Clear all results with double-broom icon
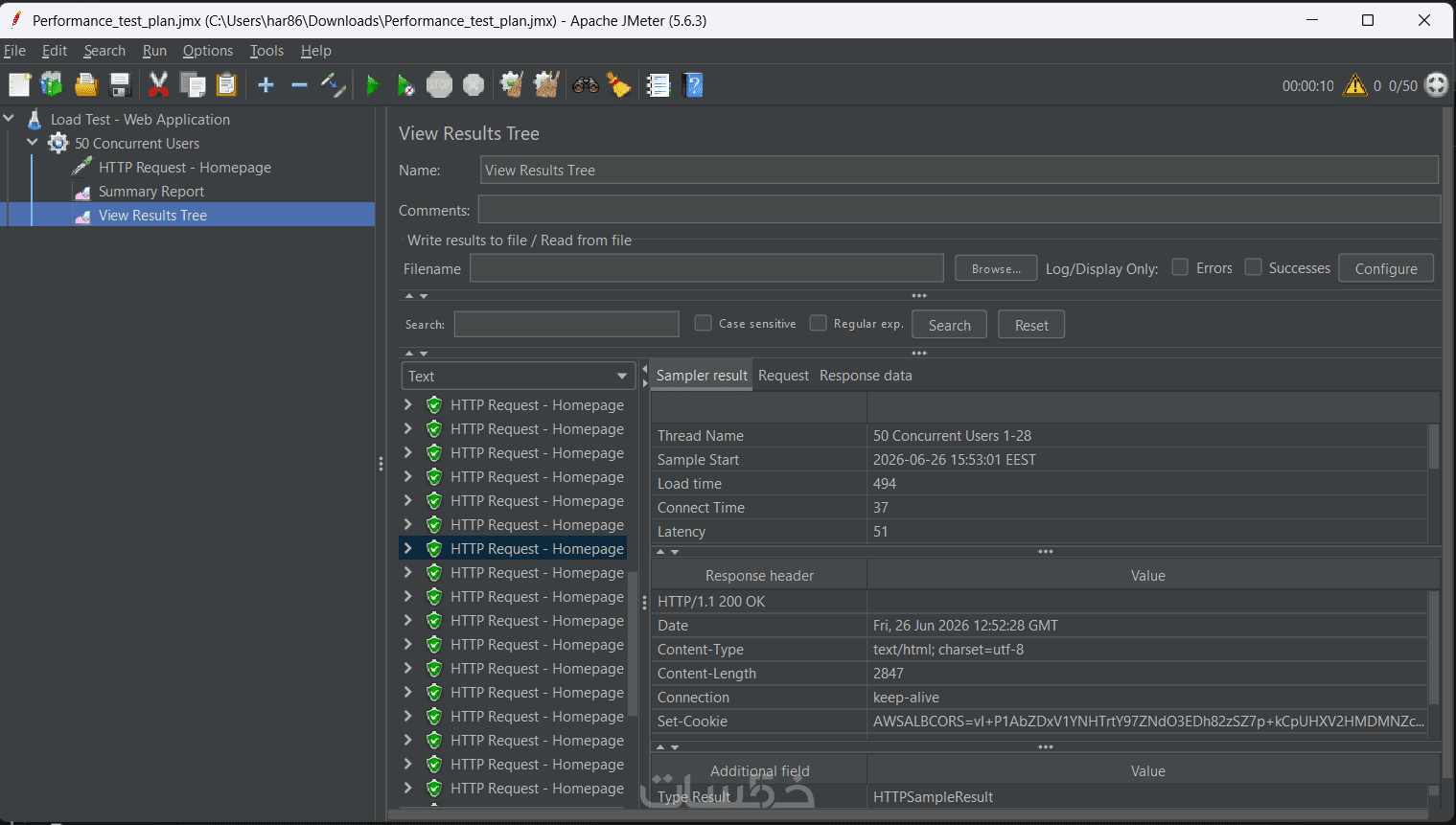The height and width of the screenshot is (825, 1456). click(x=546, y=85)
